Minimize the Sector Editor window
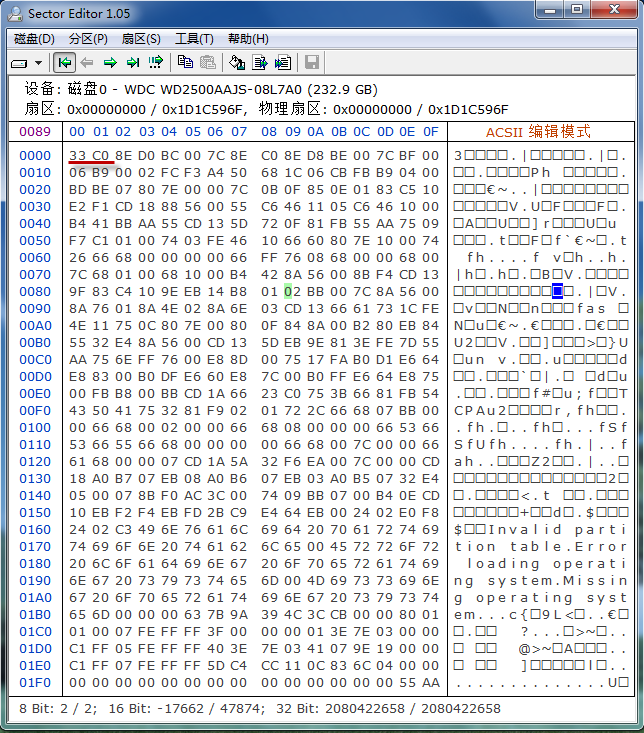The width and height of the screenshot is (644, 733). (550, 10)
